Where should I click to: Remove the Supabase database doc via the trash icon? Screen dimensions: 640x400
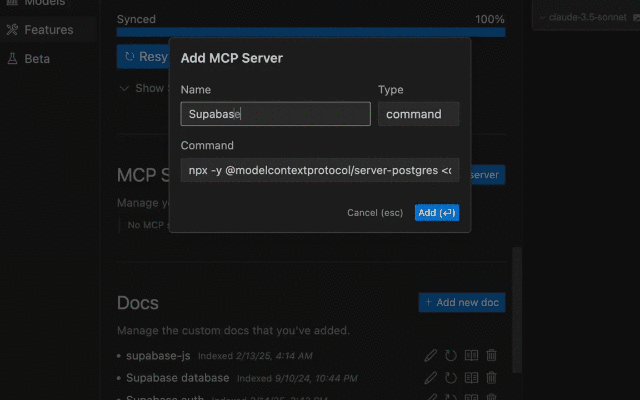click(491, 378)
